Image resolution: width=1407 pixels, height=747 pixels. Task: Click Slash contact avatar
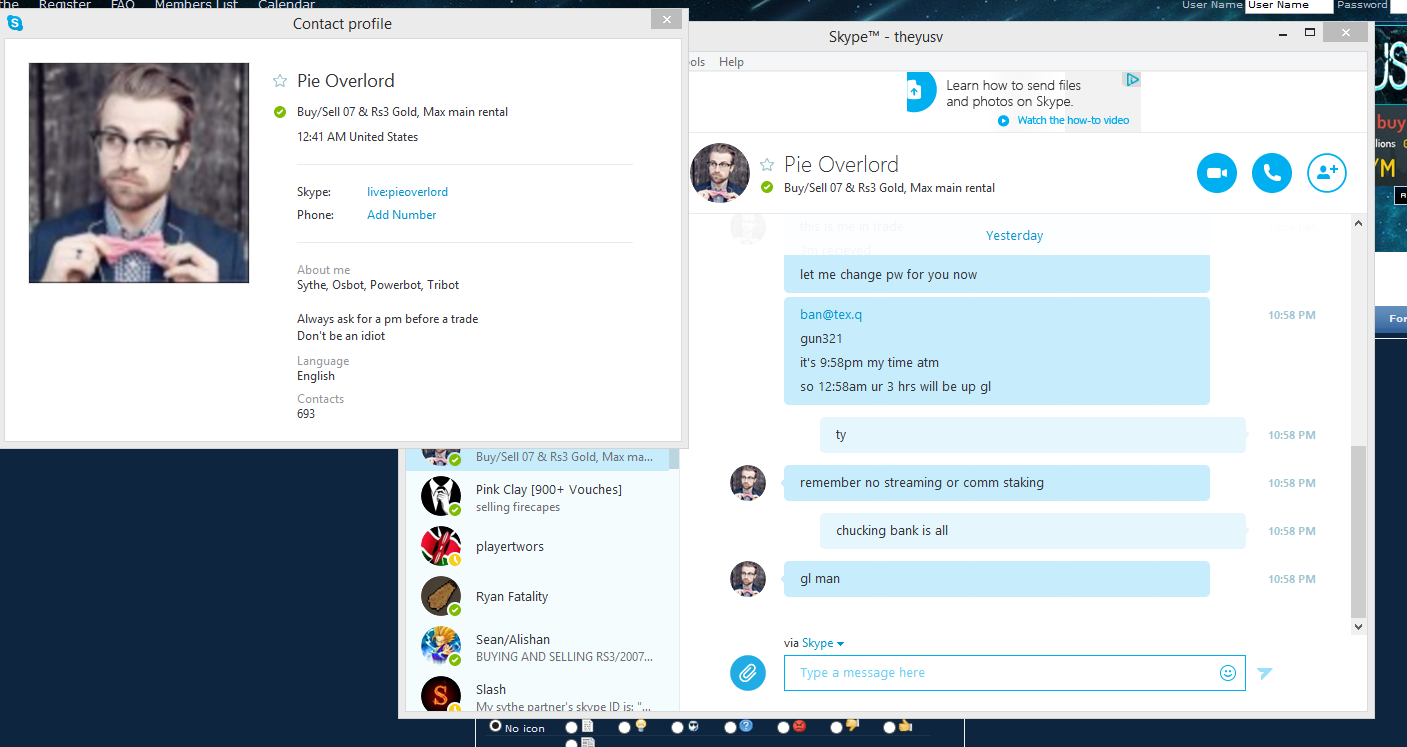(441, 695)
